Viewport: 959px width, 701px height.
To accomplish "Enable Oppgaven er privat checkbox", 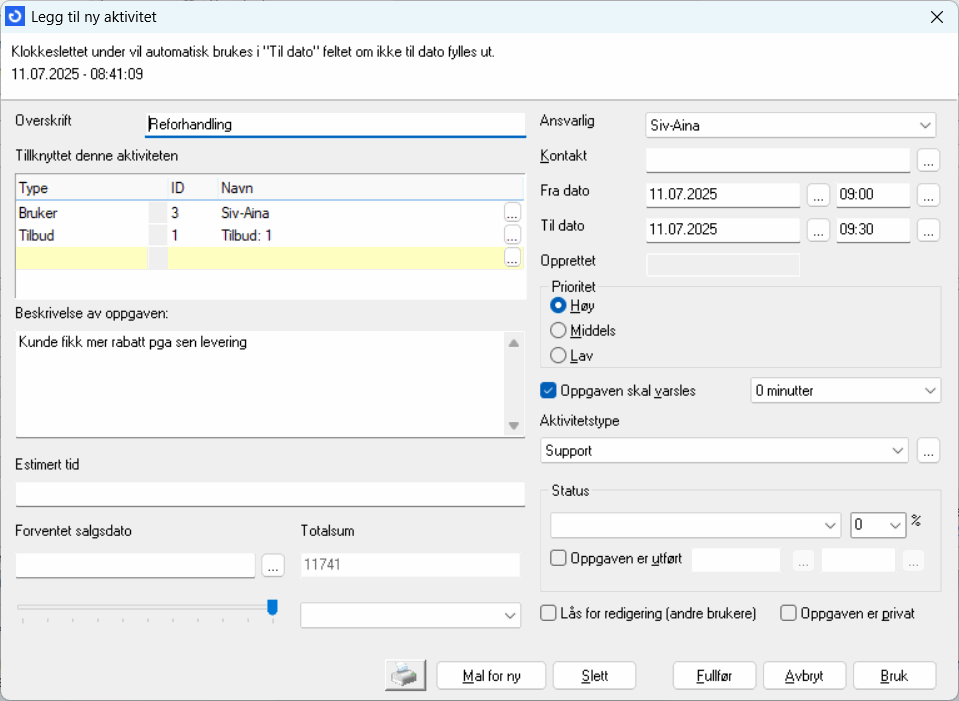I will click(789, 613).
